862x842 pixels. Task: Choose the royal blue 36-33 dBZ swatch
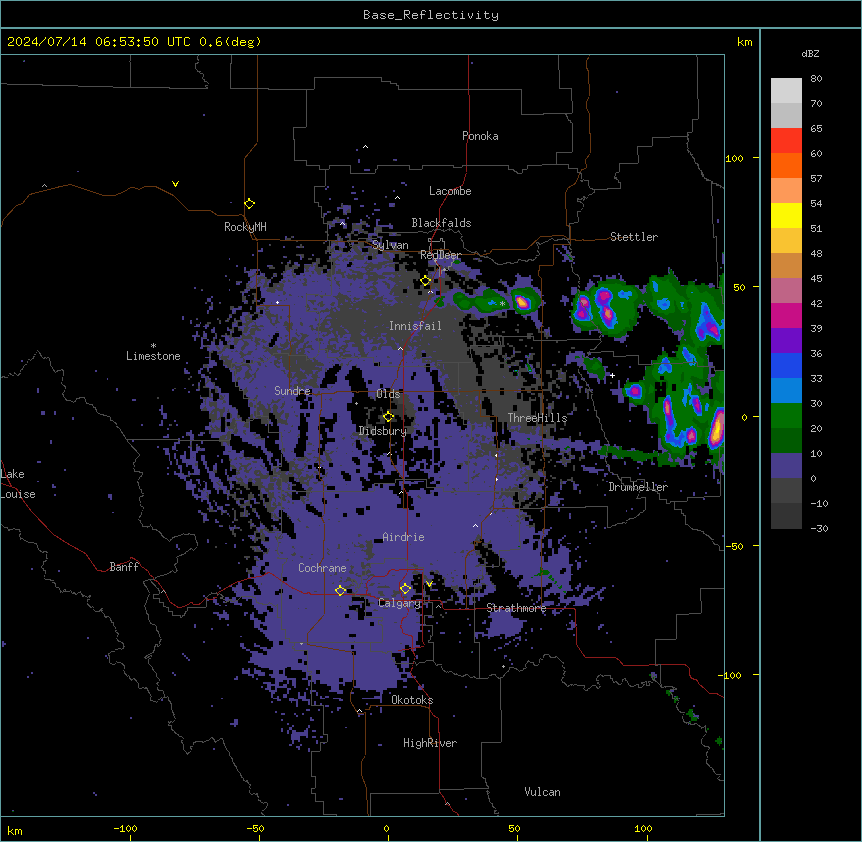786,365
